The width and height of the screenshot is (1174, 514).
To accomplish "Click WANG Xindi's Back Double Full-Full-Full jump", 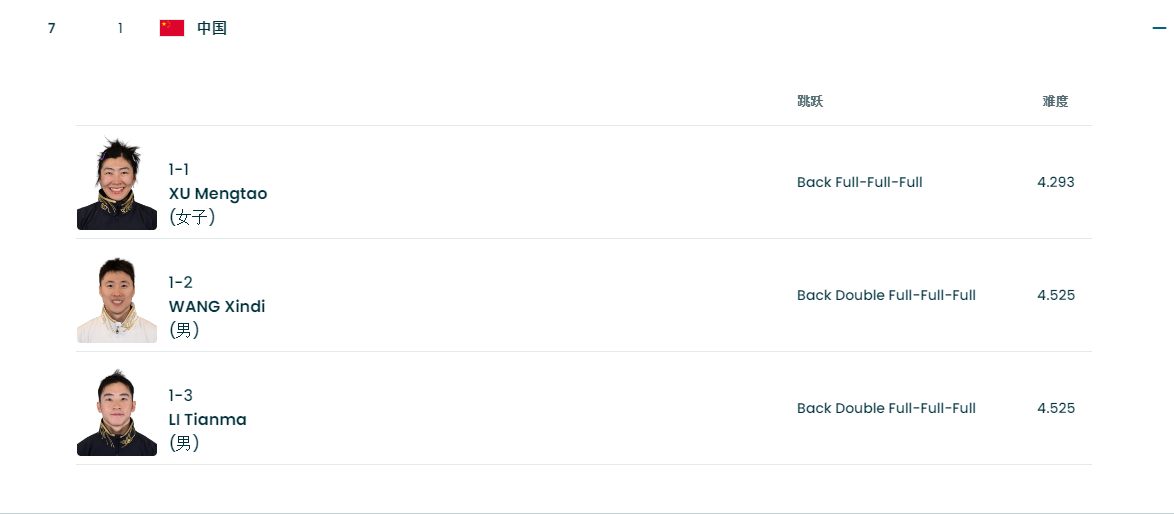I will tap(886, 295).
